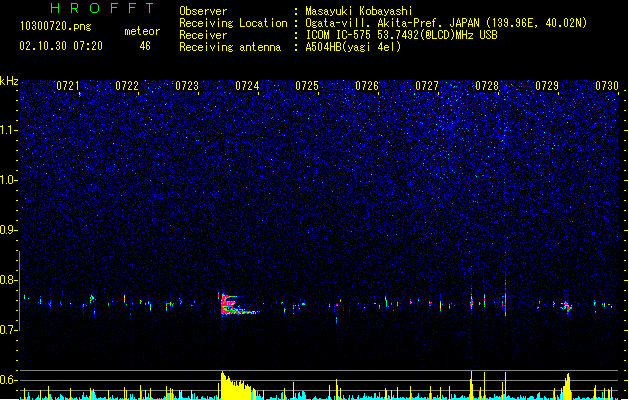Click the A504HB(yagi 4el) antenna text
The image size is (629, 400).
click(x=353, y=47)
